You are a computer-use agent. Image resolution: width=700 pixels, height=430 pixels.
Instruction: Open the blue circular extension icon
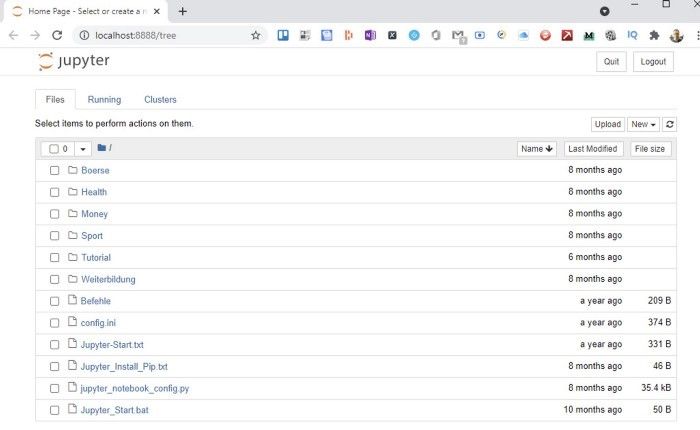414,35
